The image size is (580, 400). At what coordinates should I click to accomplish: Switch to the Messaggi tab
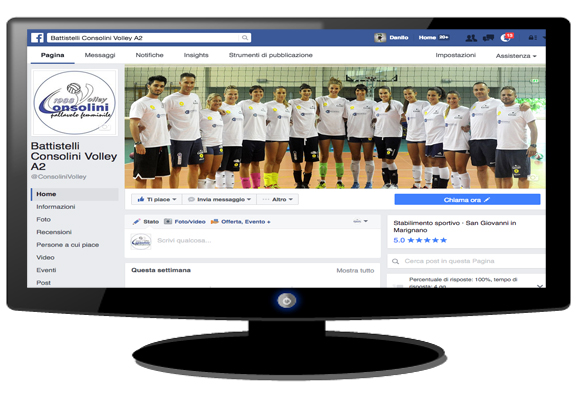[x=100, y=55]
